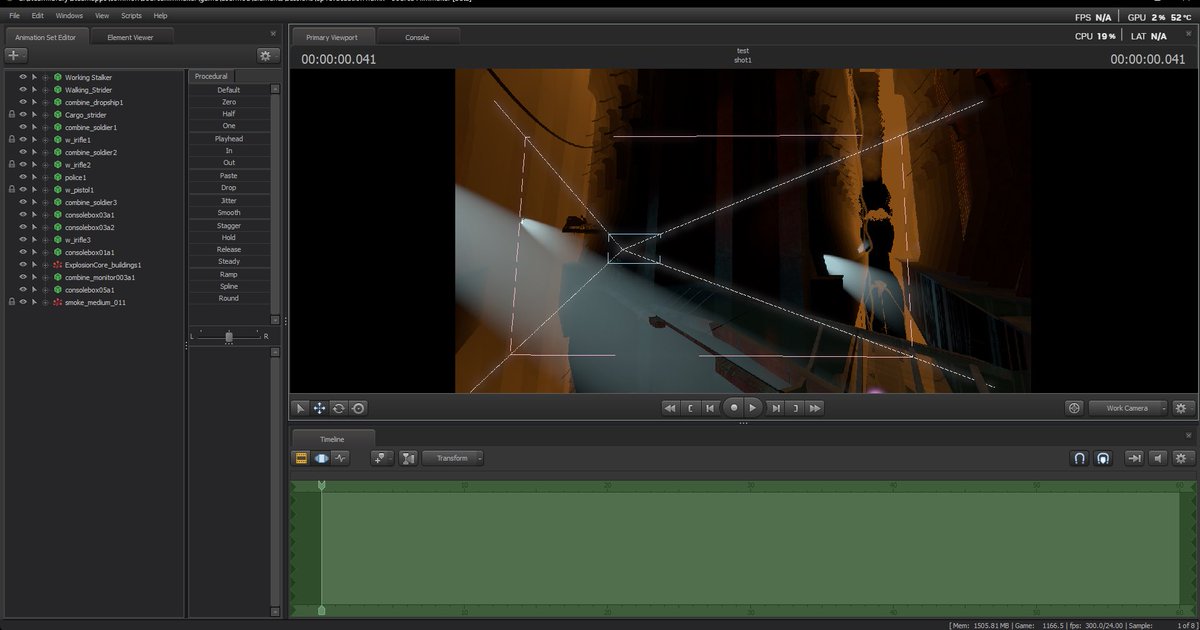This screenshot has width=1200, height=630.
Task: Toggle the second magnet snap-to-frame icon
Action: pyautogui.click(x=1103, y=458)
